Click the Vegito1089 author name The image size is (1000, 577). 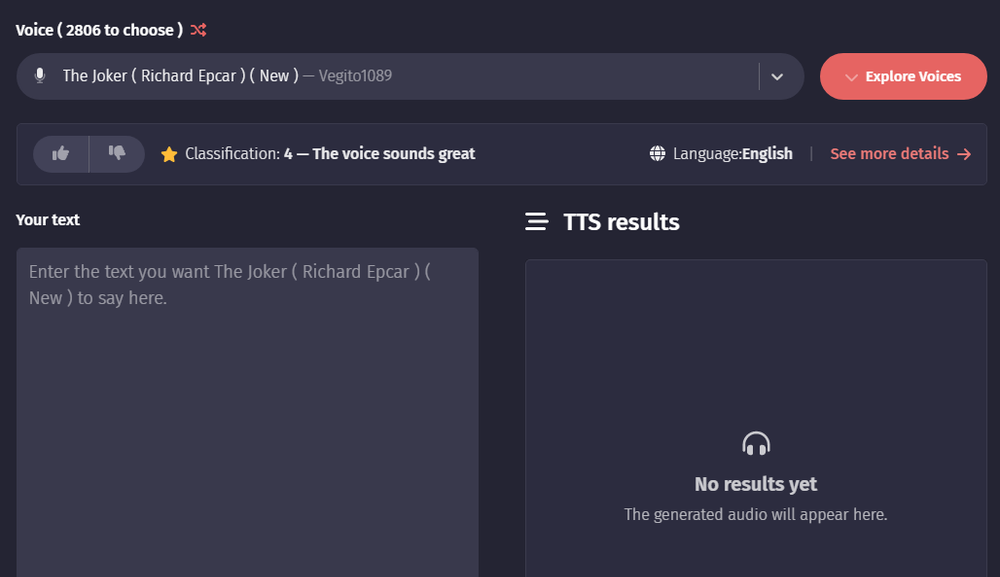click(x=355, y=76)
